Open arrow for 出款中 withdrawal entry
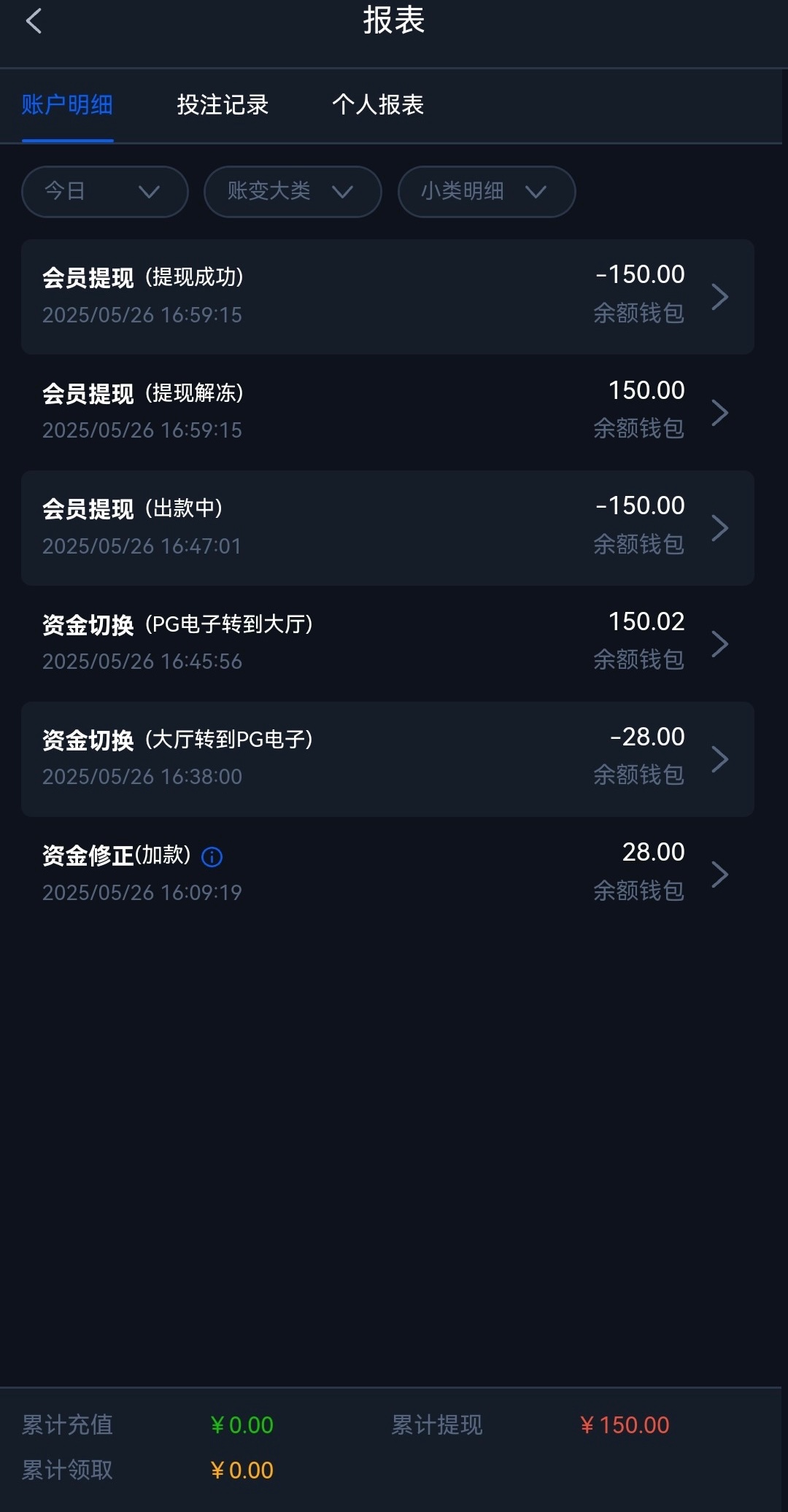Screen dimensions: 788x1512 pos(719,528)
